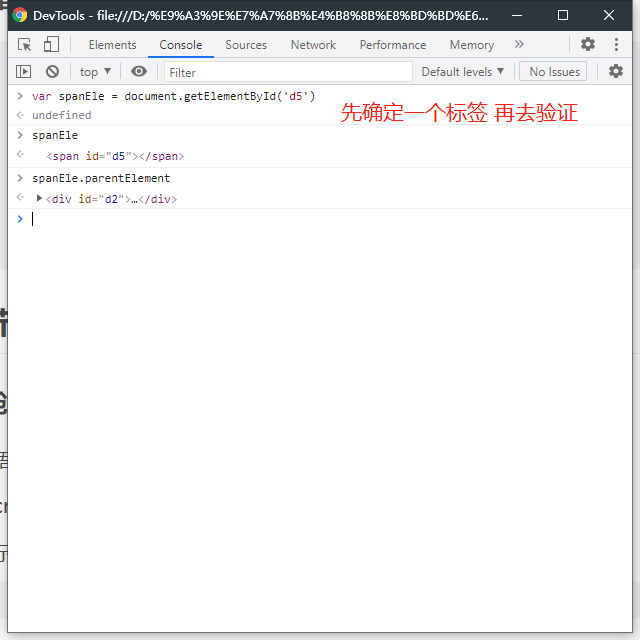Open the top JavaScript context dropdown
Screen dimensions: 640x640
coord(96,72)
